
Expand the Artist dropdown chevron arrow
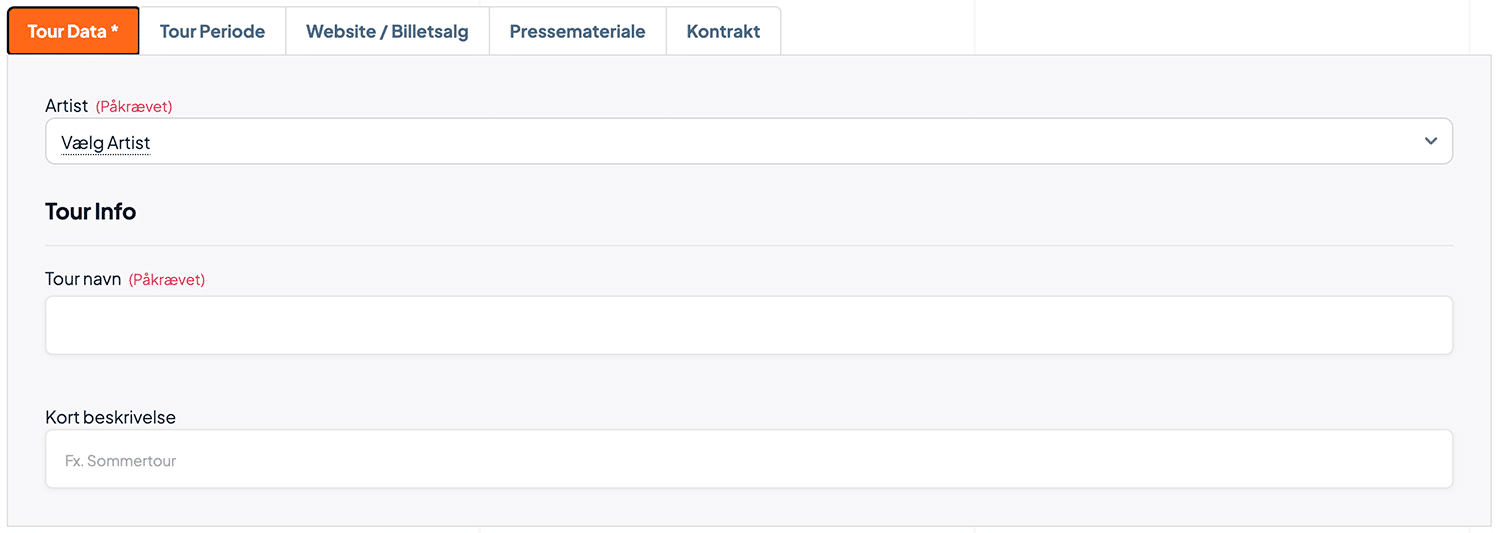(x=1431, y=141)
